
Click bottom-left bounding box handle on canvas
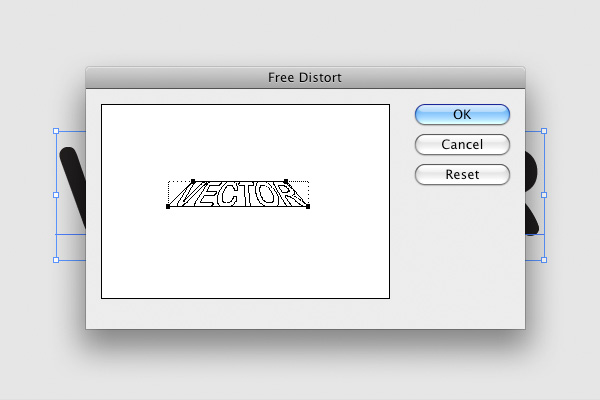[56, 260]
